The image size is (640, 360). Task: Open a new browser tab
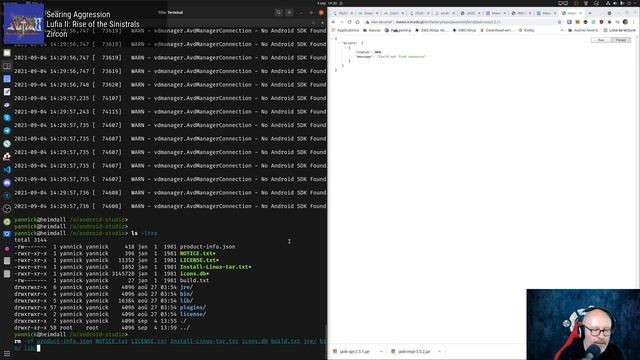point(590,13)
